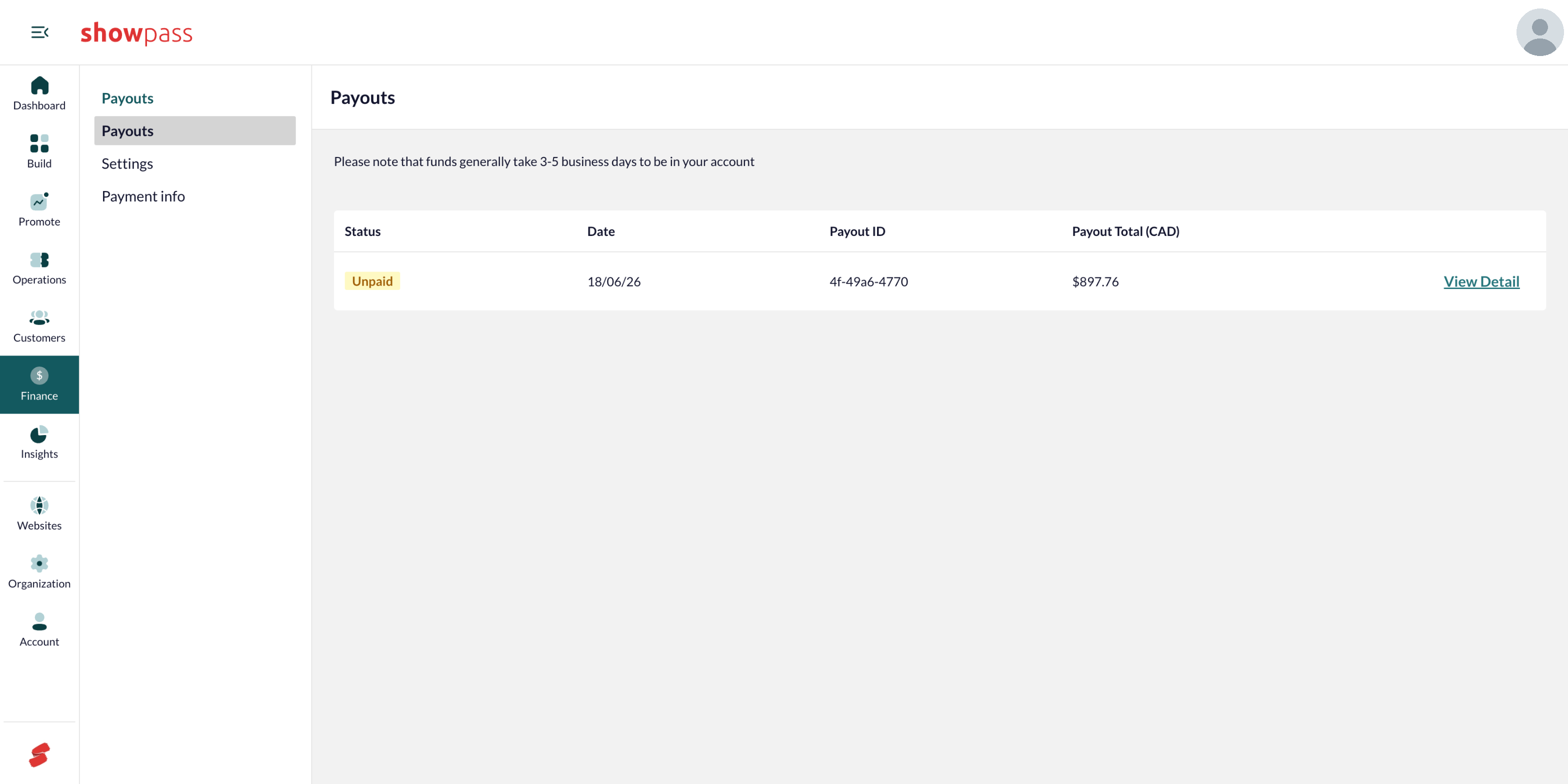View Detail for payout 4f-49a6-4770
Image resolution: width=1568 pixels, height=784 pixels.
pos(1481,281)
